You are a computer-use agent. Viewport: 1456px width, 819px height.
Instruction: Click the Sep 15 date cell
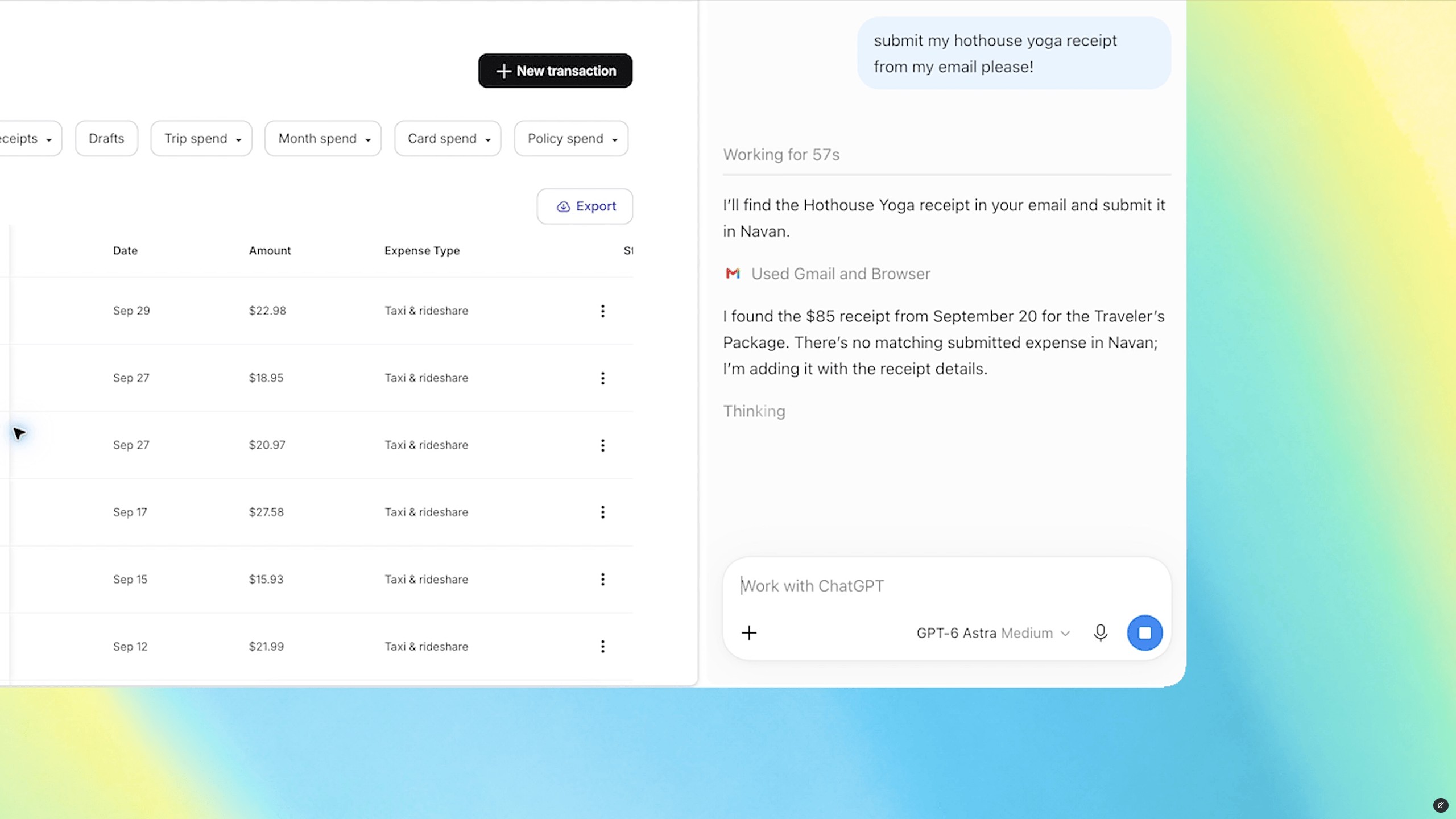(x=130, y=579)
